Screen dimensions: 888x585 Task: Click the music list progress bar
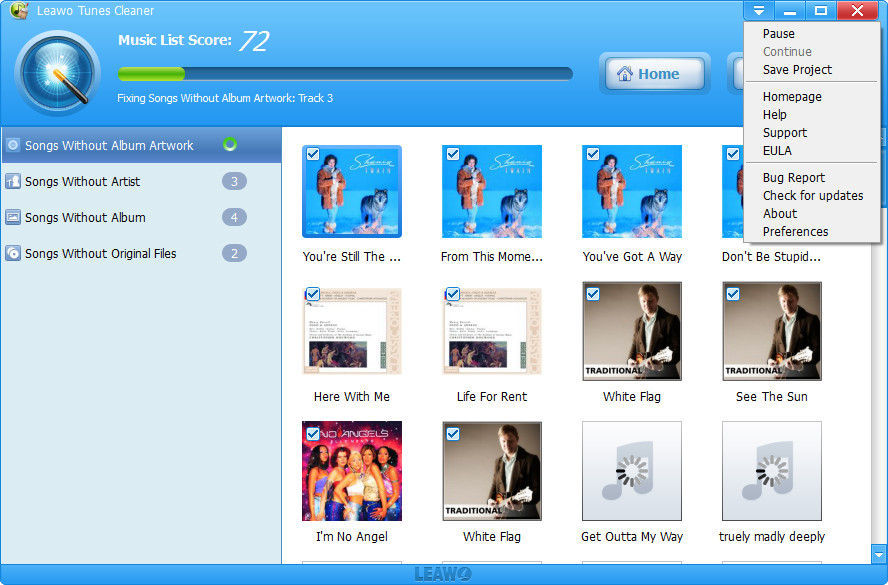click(x=345, y=74)
